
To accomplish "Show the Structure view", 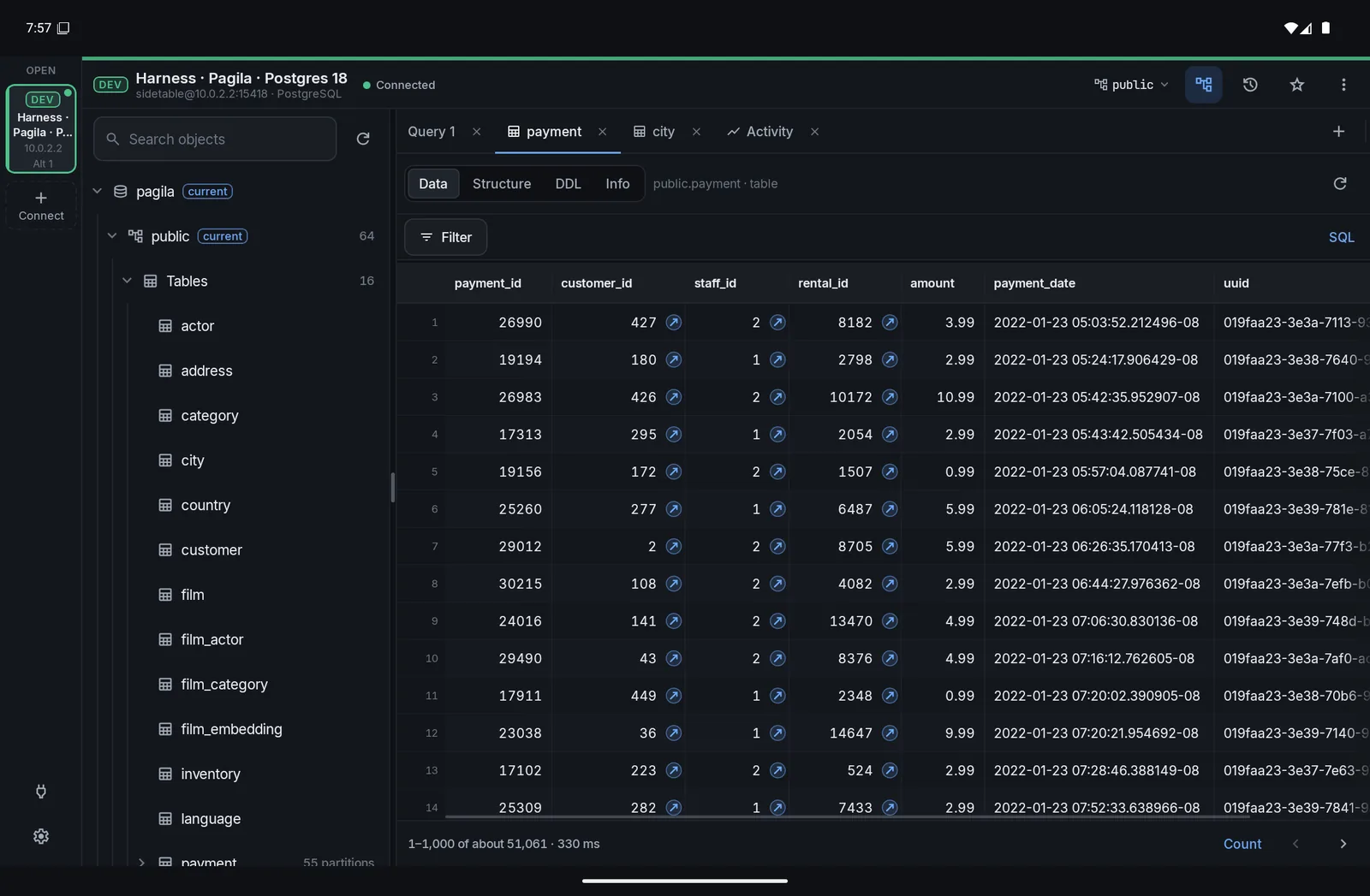I will (502, 184).
